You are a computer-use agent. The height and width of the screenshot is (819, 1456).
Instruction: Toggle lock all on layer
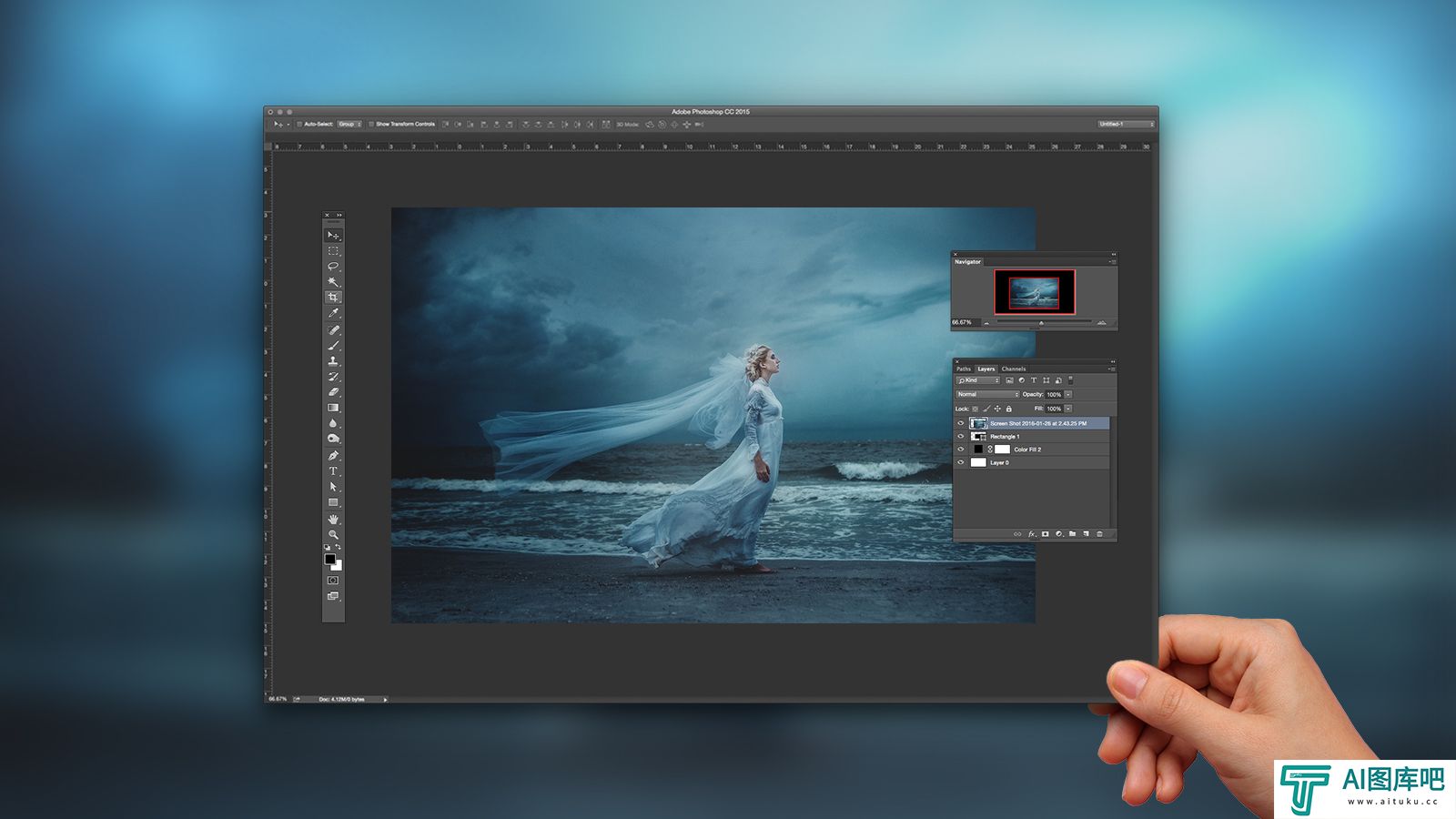[1008, 409]
